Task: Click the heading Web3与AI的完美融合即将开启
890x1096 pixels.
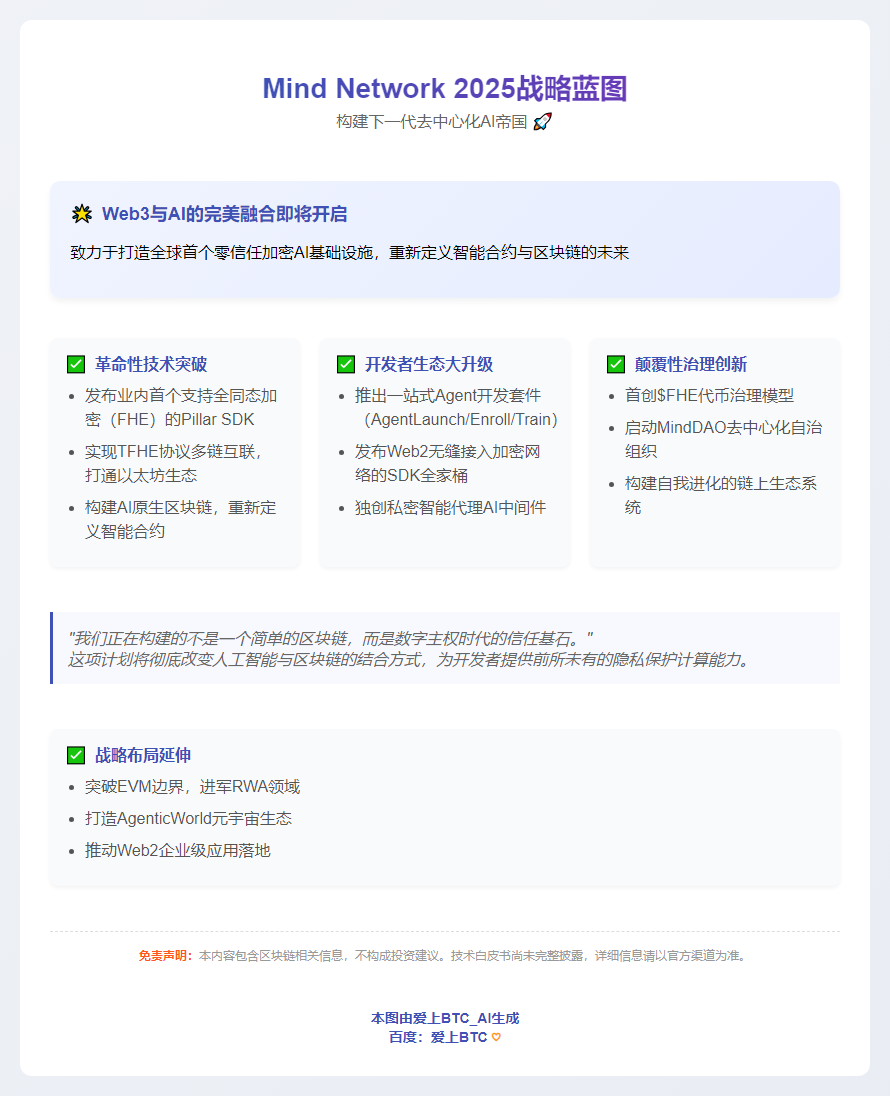Action: [x=224, y=214]
